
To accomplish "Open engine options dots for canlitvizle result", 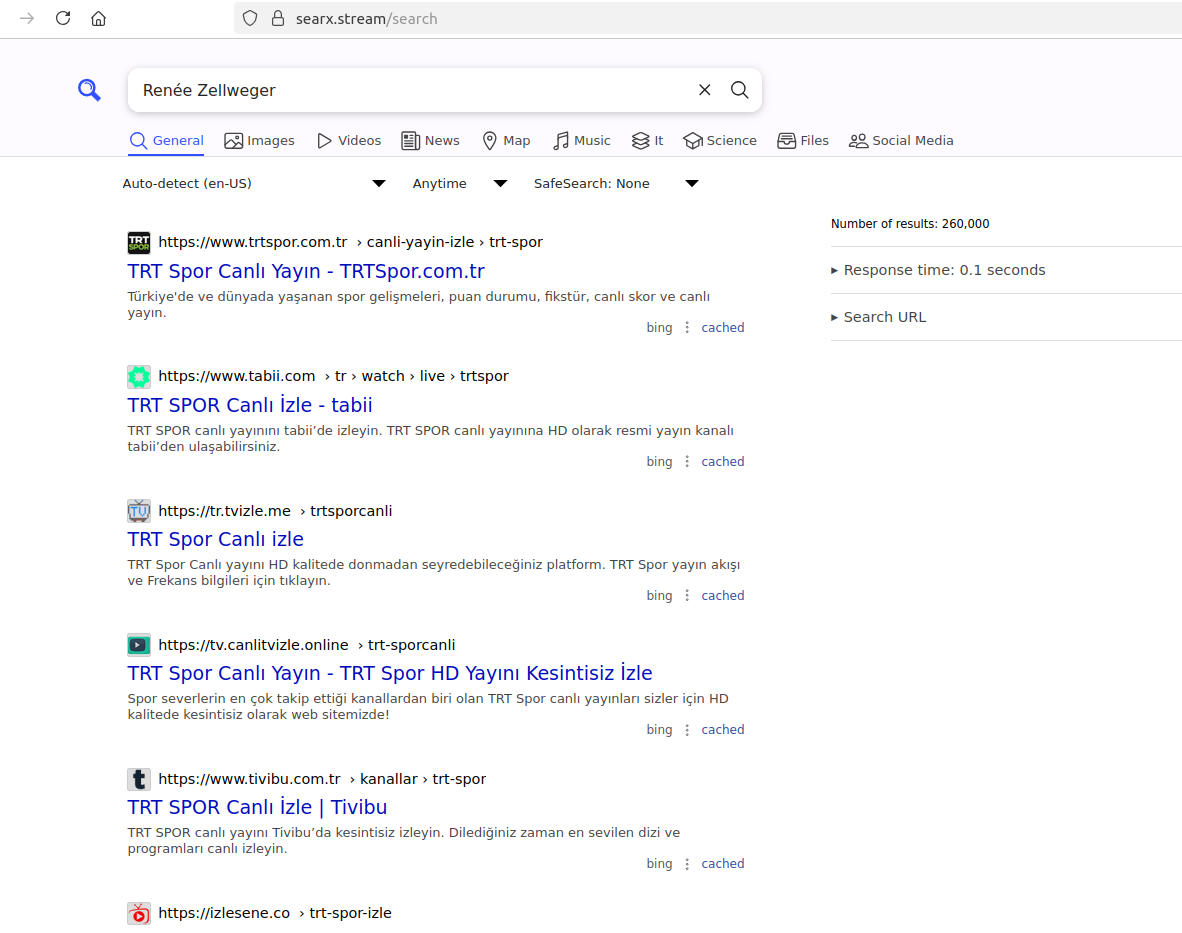I will click(687, 730).
